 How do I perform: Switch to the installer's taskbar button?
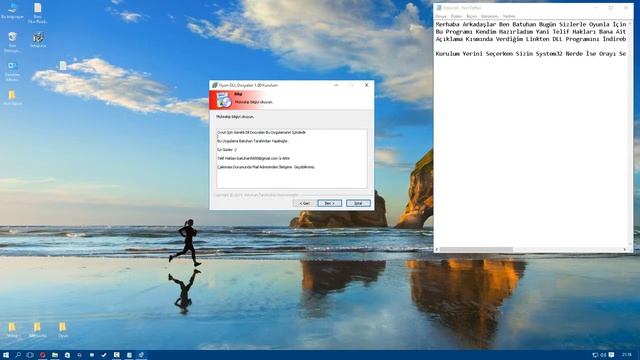click(x=141, y=355)
